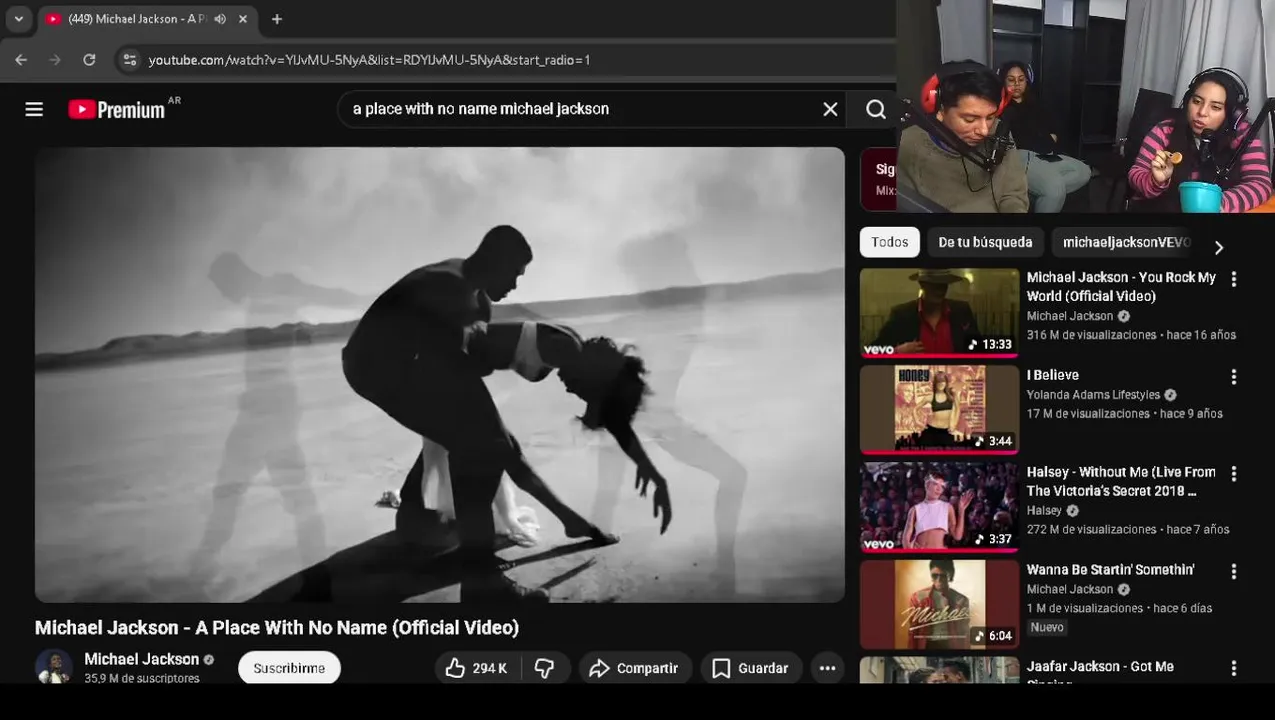Close the Michael Jackson browser tab
Image resolution: width=1275 pixels, height=720 pixels.
tap(243, 19)
